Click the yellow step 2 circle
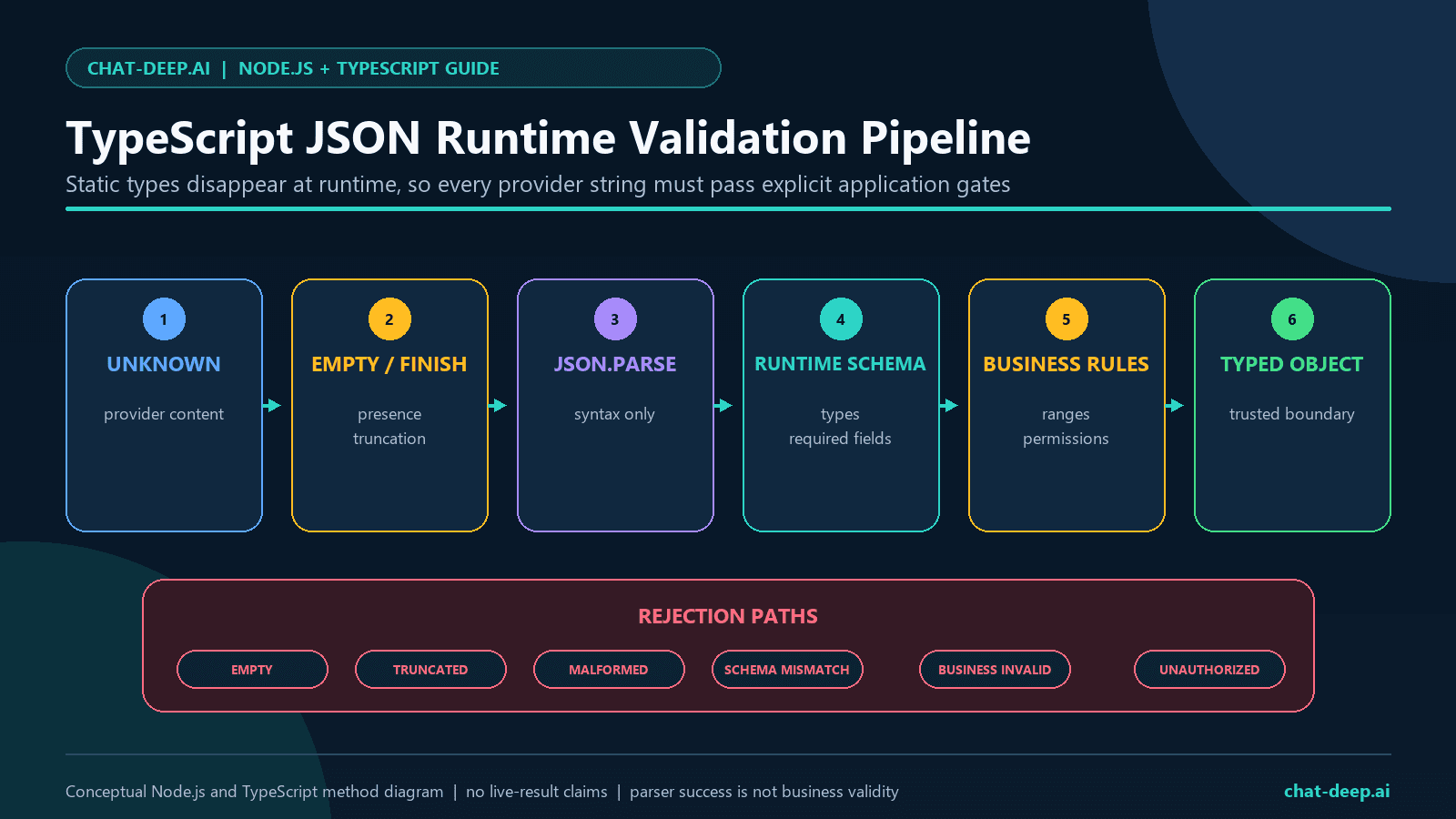The height and width of the screenshot is (819, 1456). [389, 319]
